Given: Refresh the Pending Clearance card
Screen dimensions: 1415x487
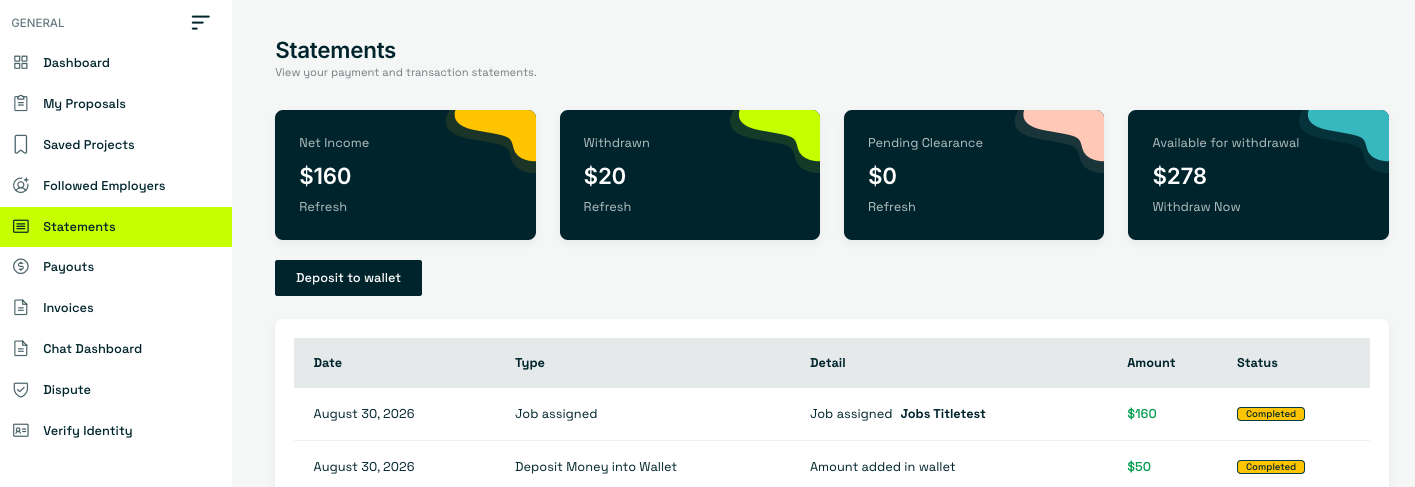Looking at the screenshot, I should point(892,207).
